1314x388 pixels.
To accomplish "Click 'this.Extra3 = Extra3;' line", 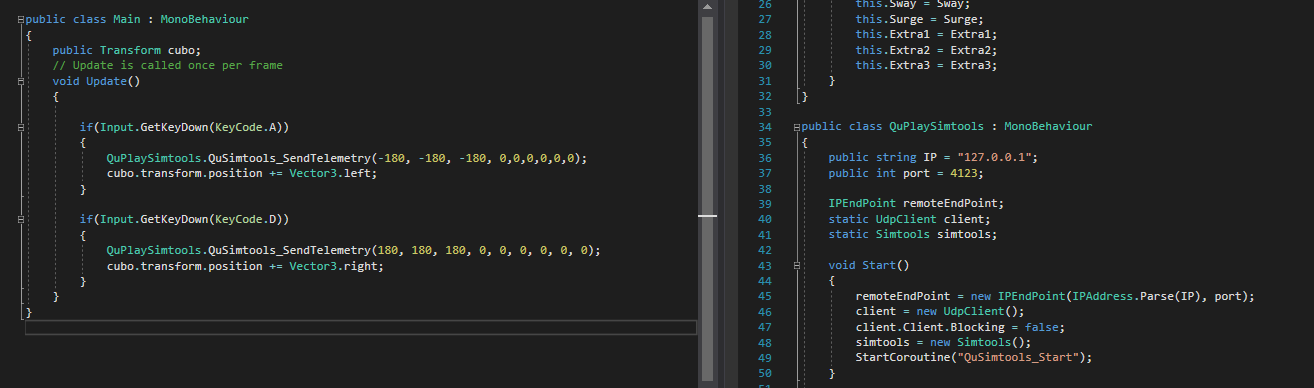I will tap(926, 65).
